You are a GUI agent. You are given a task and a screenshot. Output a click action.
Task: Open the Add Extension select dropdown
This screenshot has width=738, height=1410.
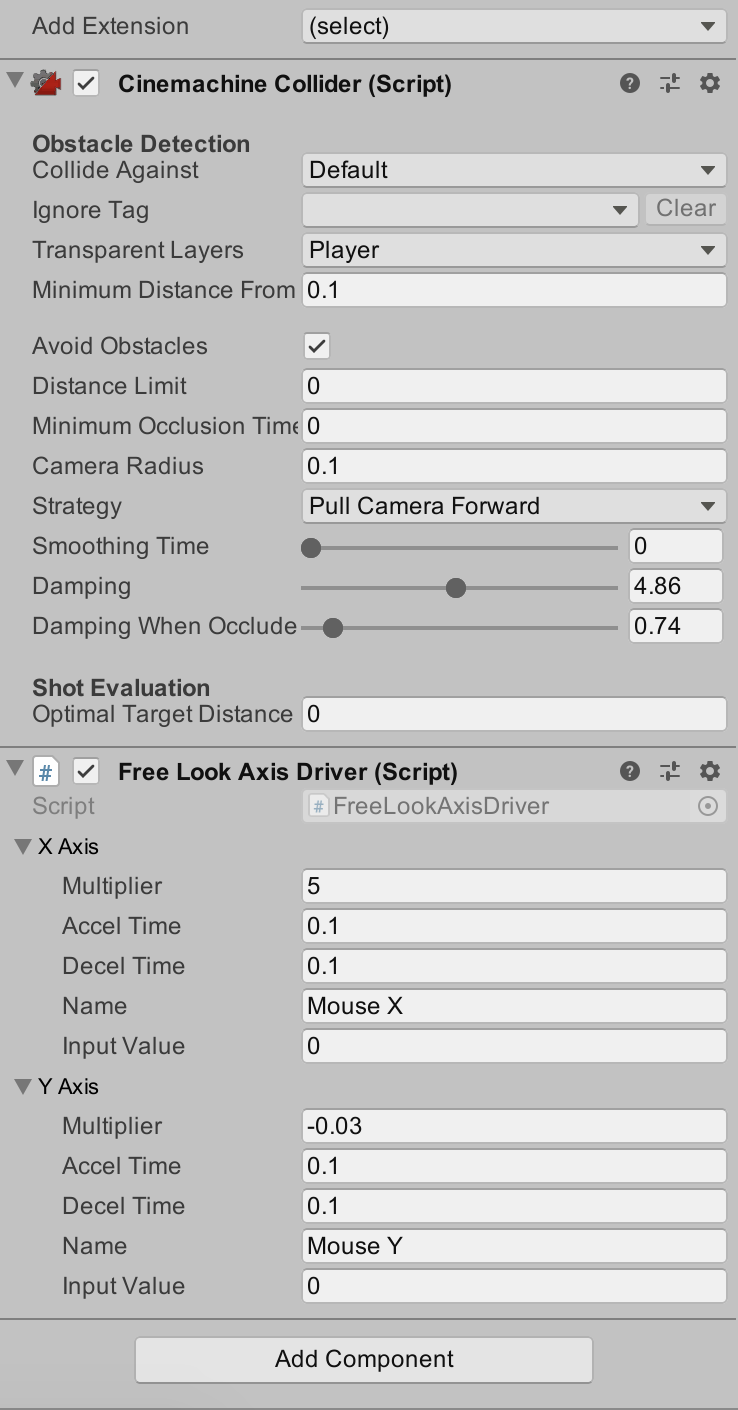point(514,26)
